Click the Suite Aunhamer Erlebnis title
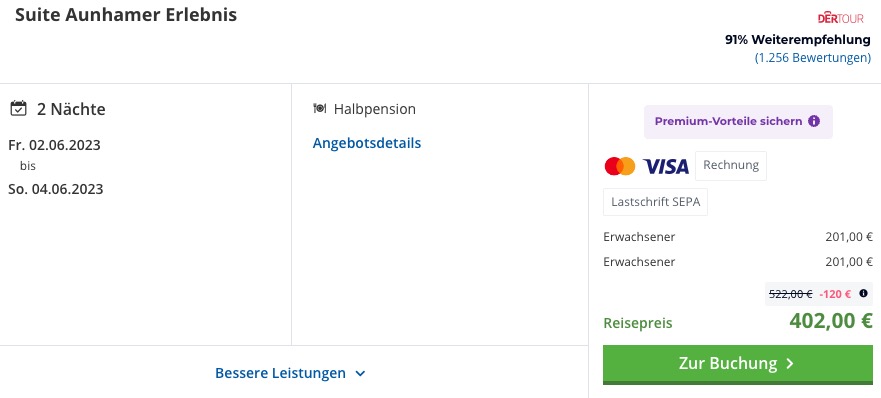Screen dimensions: 881x398 [x=126, y=15]
